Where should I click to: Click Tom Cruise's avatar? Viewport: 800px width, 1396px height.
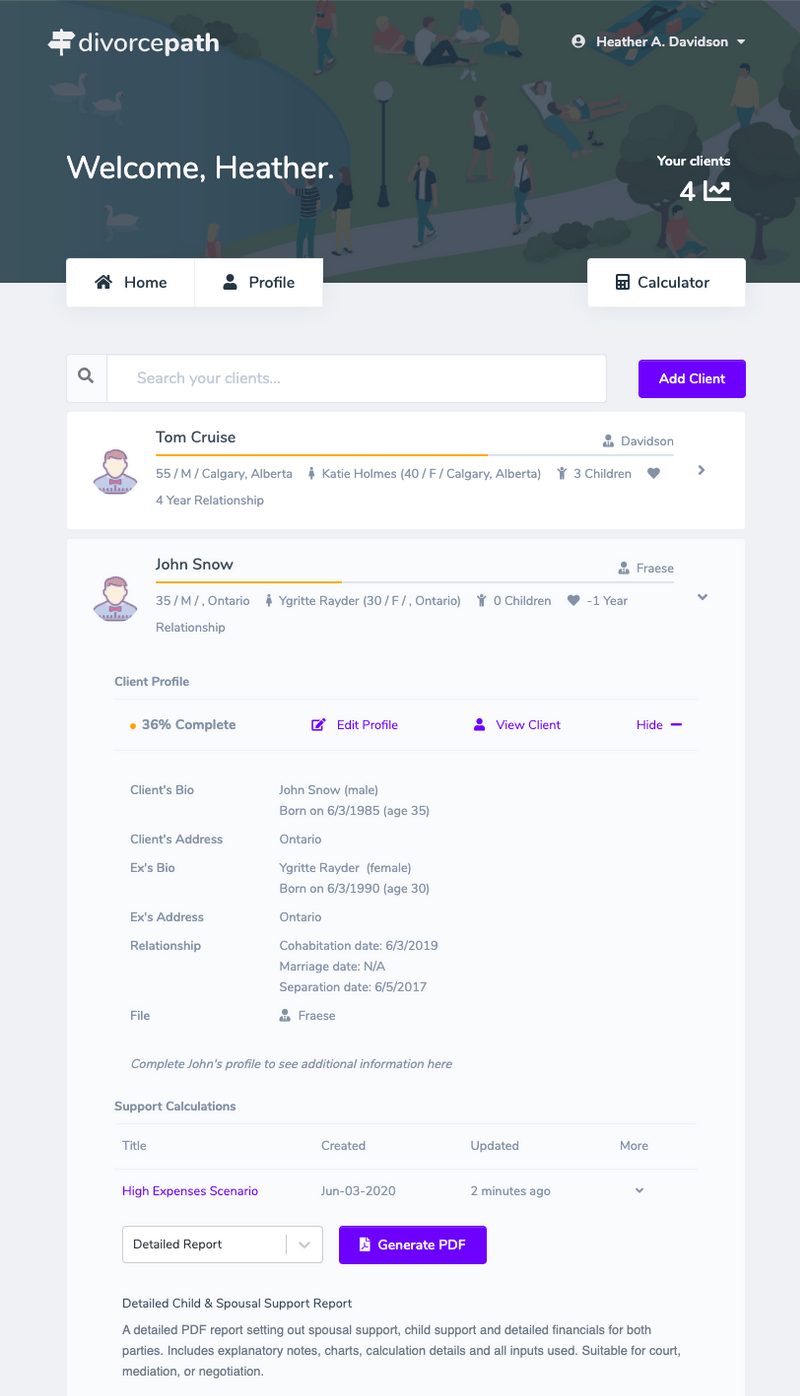point(115,472)
